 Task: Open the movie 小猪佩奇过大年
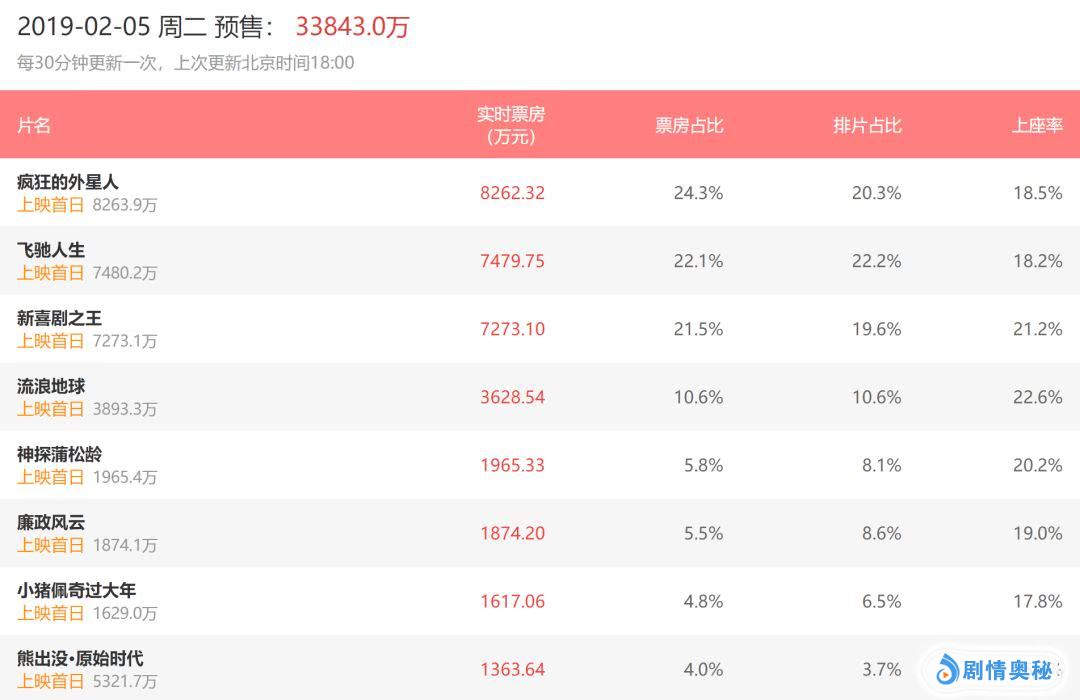tap(76, 590)
